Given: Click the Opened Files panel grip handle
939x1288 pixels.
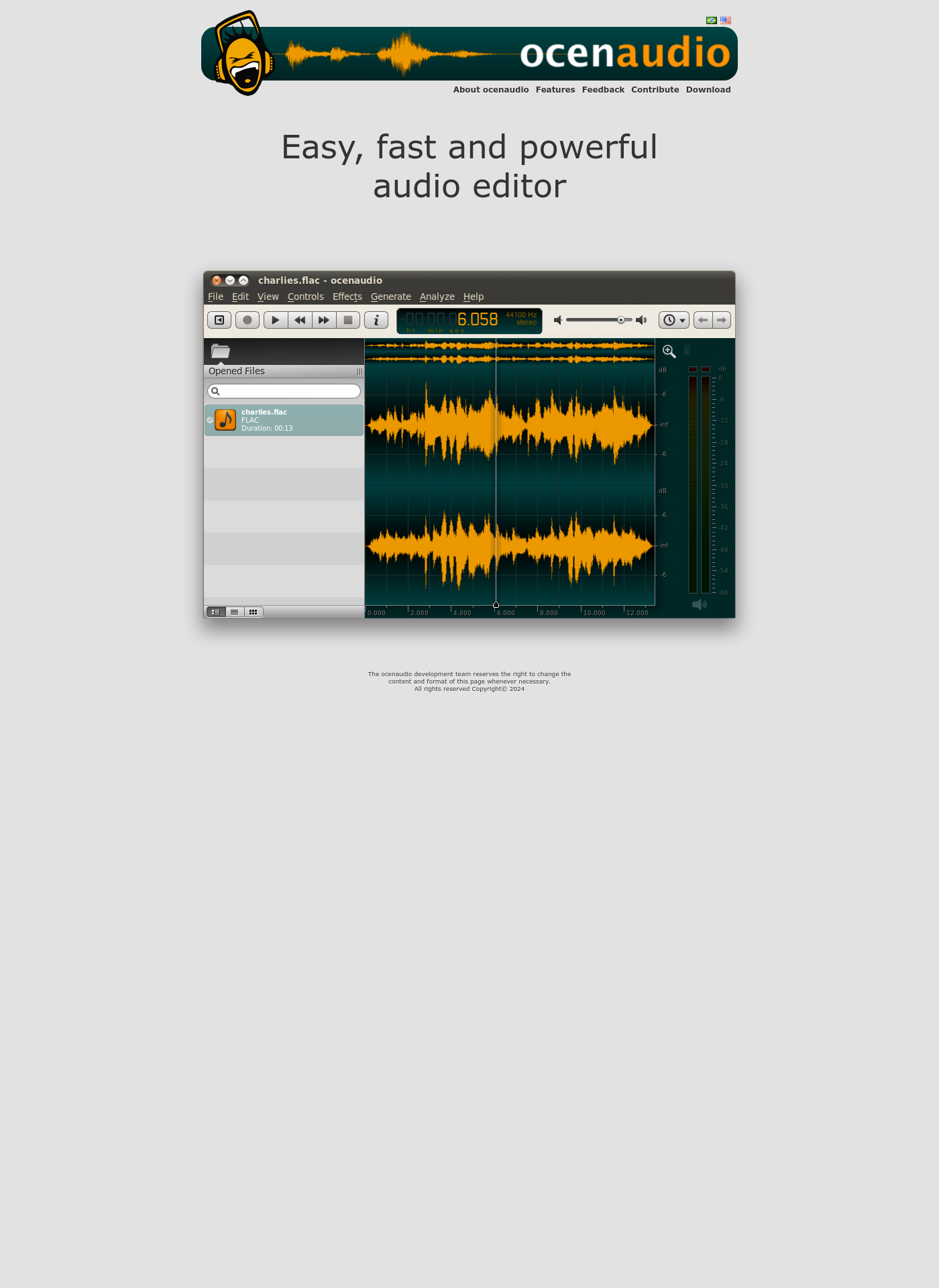Looking at the screenshot, I should tap(360, 372).
